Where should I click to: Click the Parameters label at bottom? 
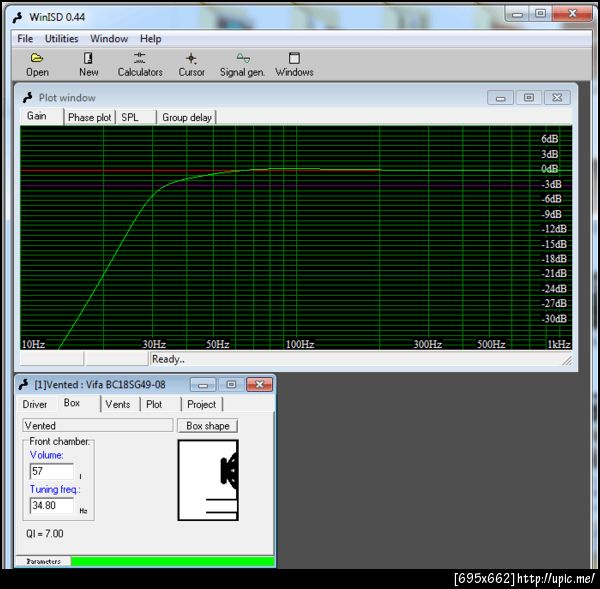pyautogui.click(x=43, y=561)
